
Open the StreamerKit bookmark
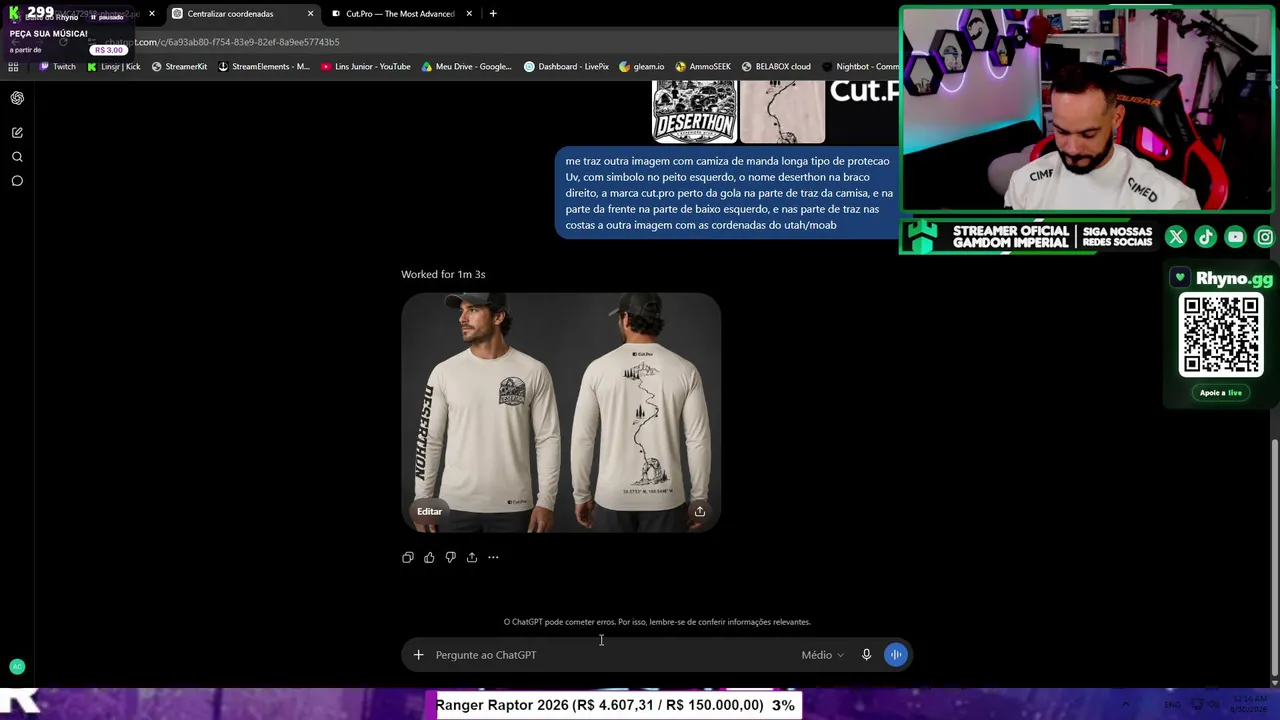[179, 67]
